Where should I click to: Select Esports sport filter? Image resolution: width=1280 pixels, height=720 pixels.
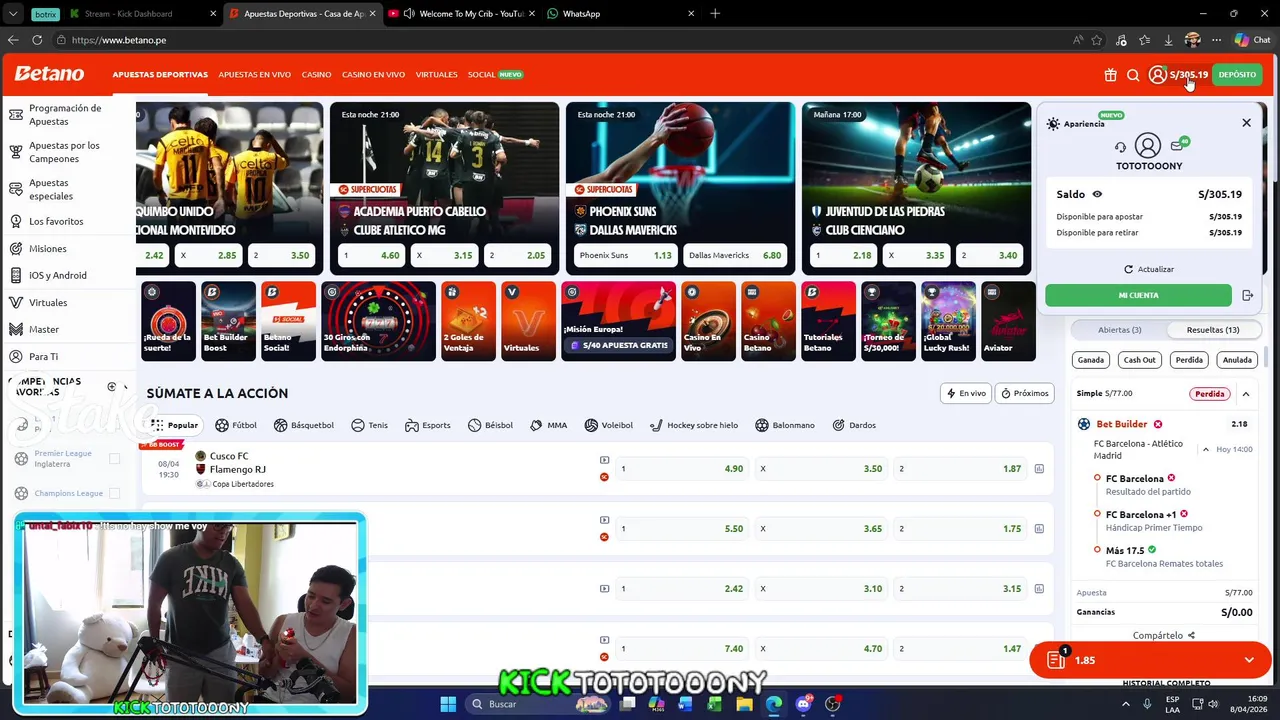tap(428, 425)
